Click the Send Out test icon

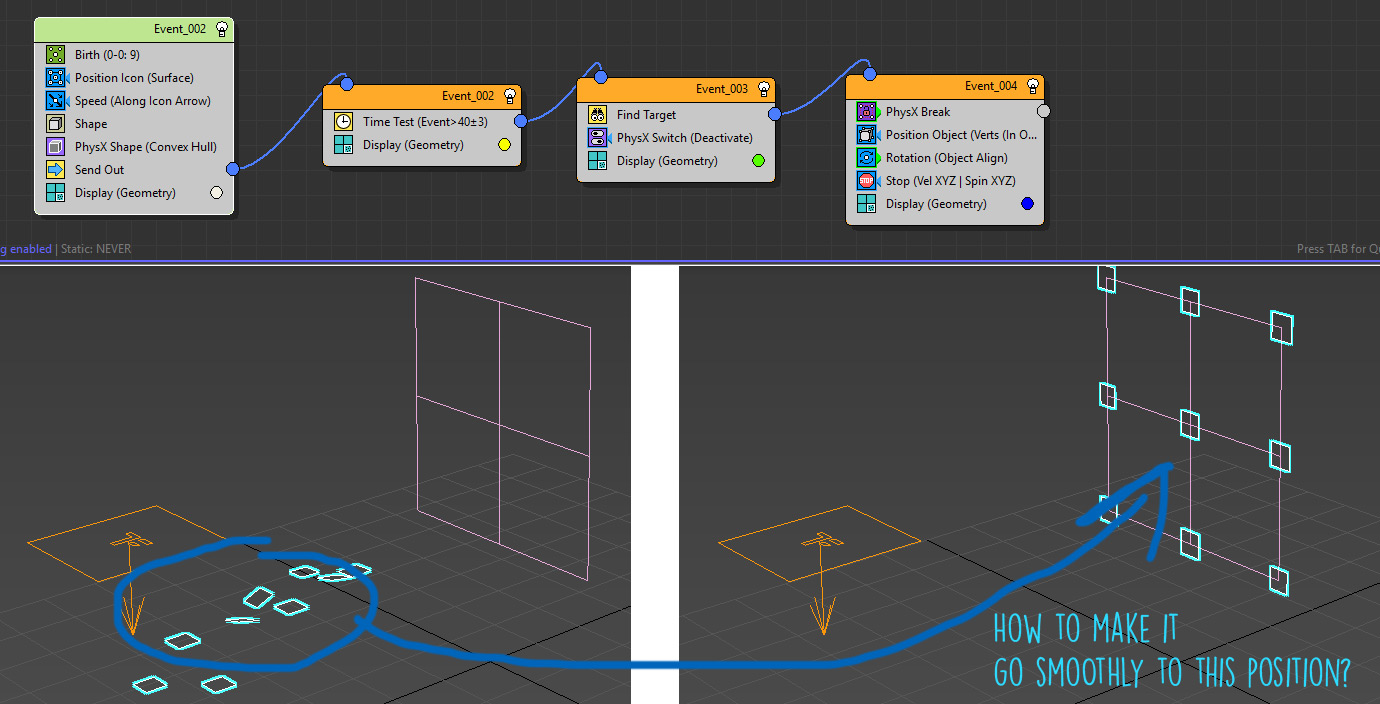(55, 170)
